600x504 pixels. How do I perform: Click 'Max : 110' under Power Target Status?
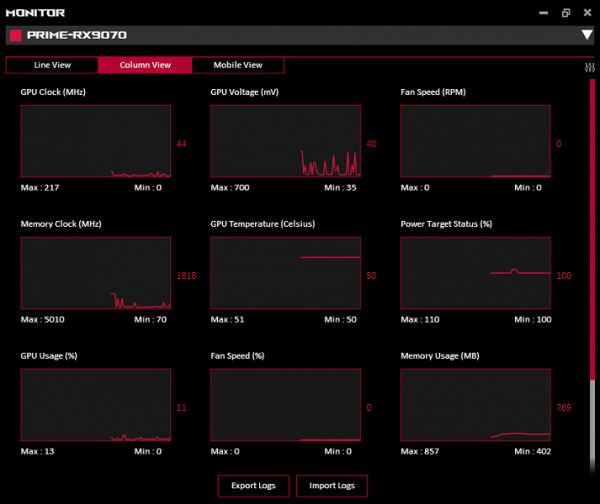pyautogui.click(x=420, y=319)
